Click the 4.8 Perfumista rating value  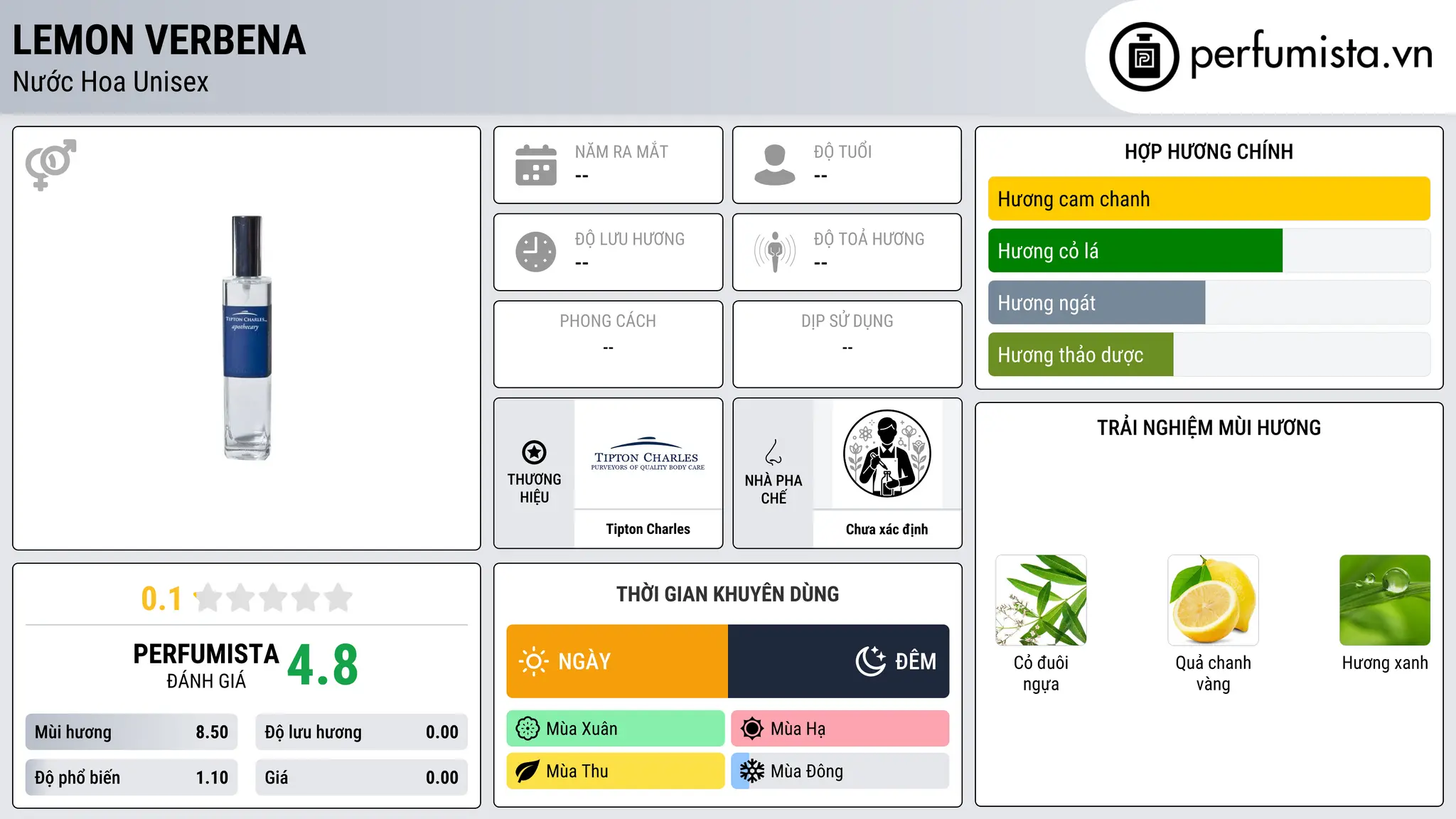(x=323, y=665)
